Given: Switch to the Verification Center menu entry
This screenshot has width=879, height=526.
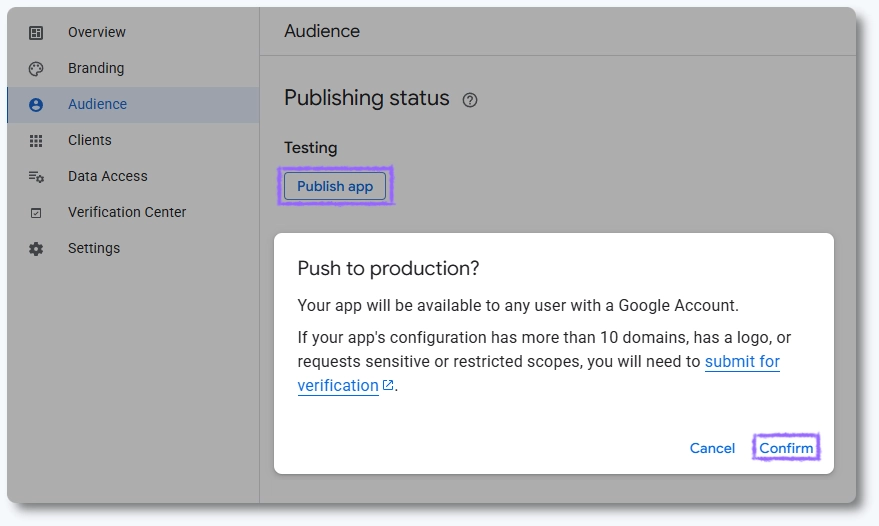Looking at the screenshot, I should point(127,212).
